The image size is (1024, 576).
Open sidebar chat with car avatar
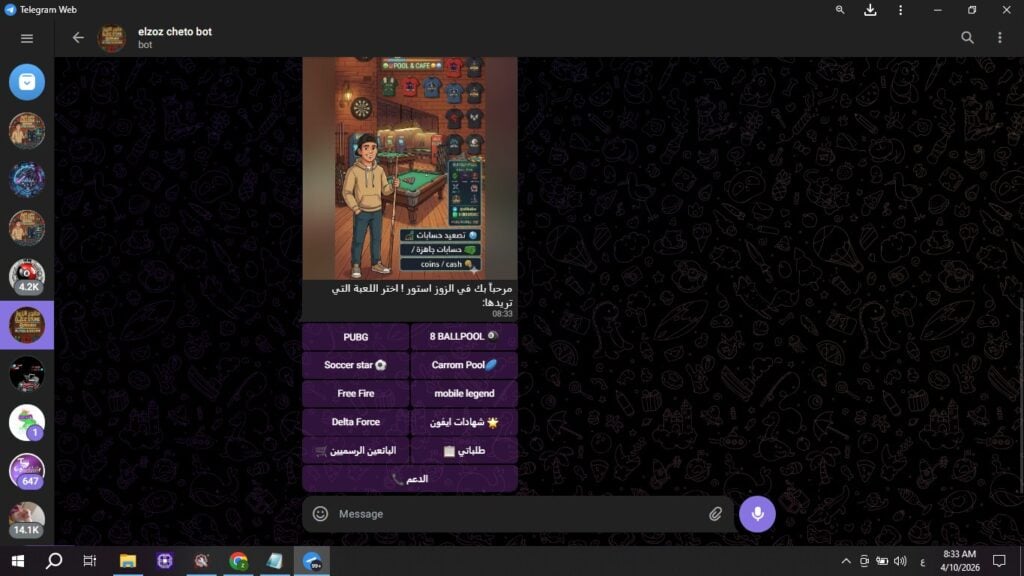click(x=27, y=374)
